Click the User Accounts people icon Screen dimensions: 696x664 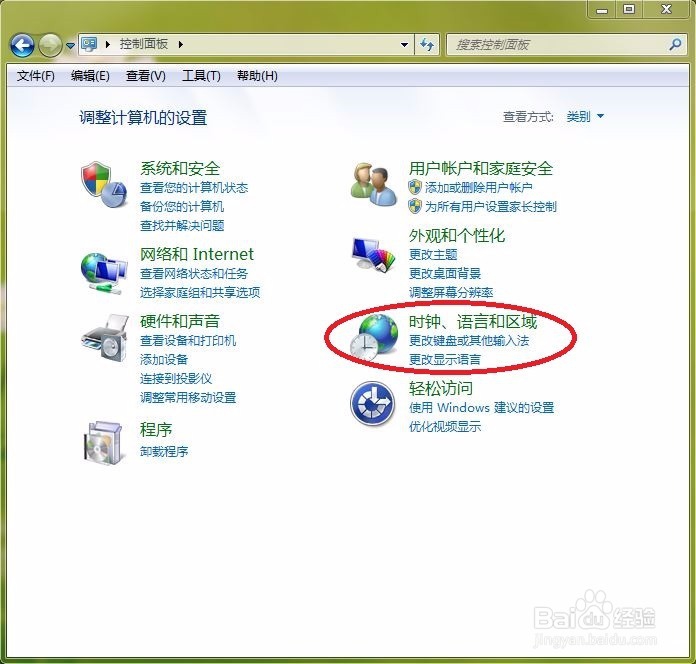coord(373,184)
